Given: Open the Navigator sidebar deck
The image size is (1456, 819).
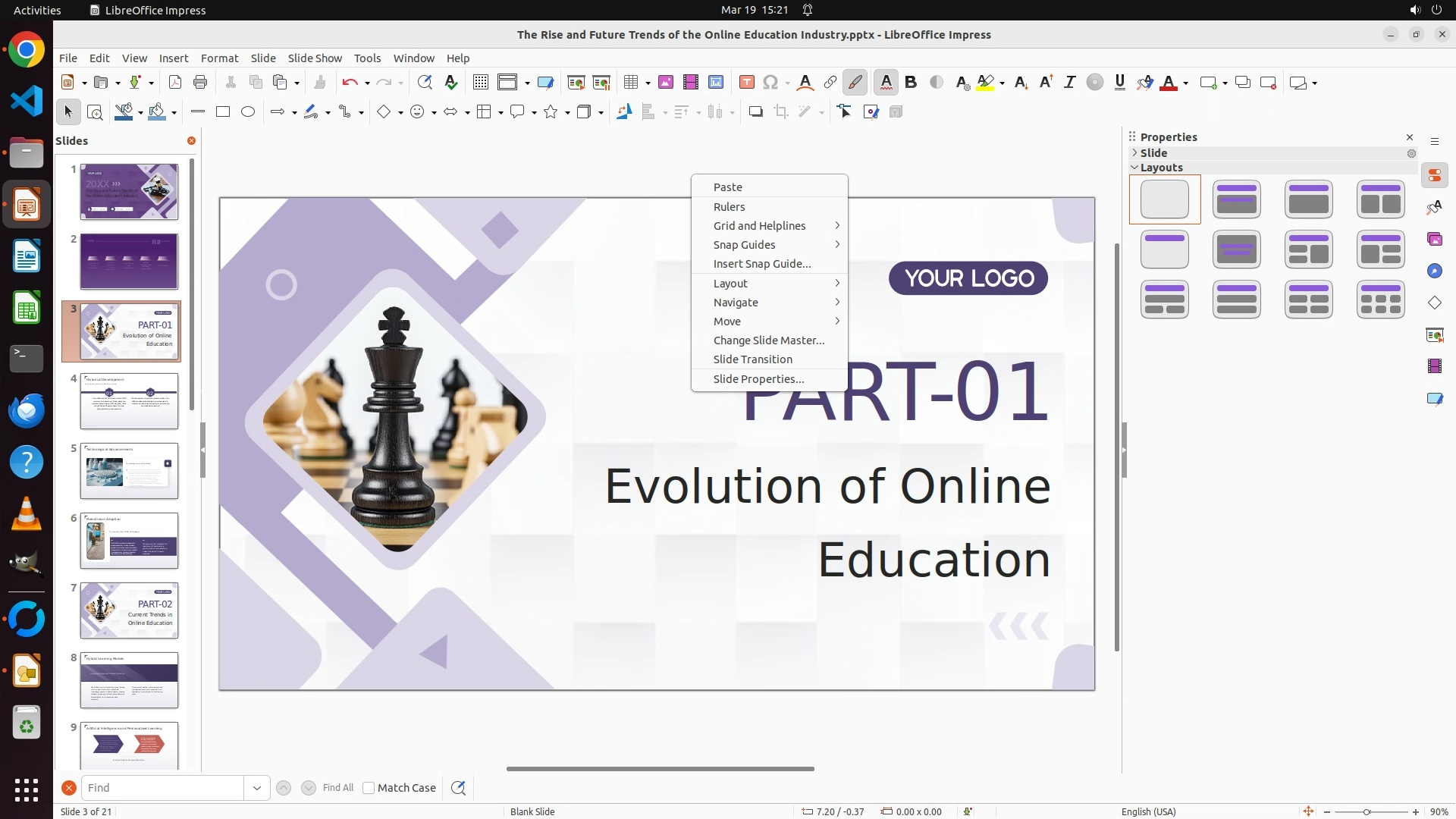Looking at the screenshot, I should coord(1434,271).
